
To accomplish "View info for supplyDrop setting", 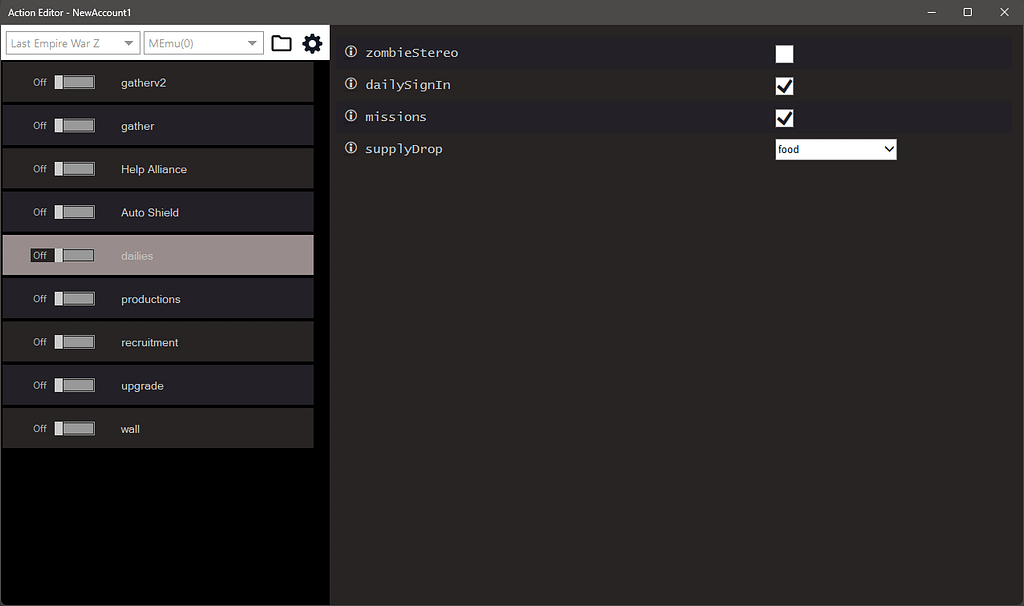I will click(349, 148).
